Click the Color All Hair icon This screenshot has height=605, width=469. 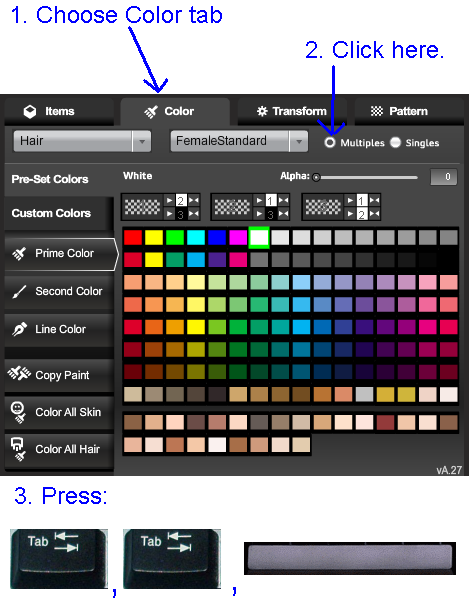click(x=18, y=449)
